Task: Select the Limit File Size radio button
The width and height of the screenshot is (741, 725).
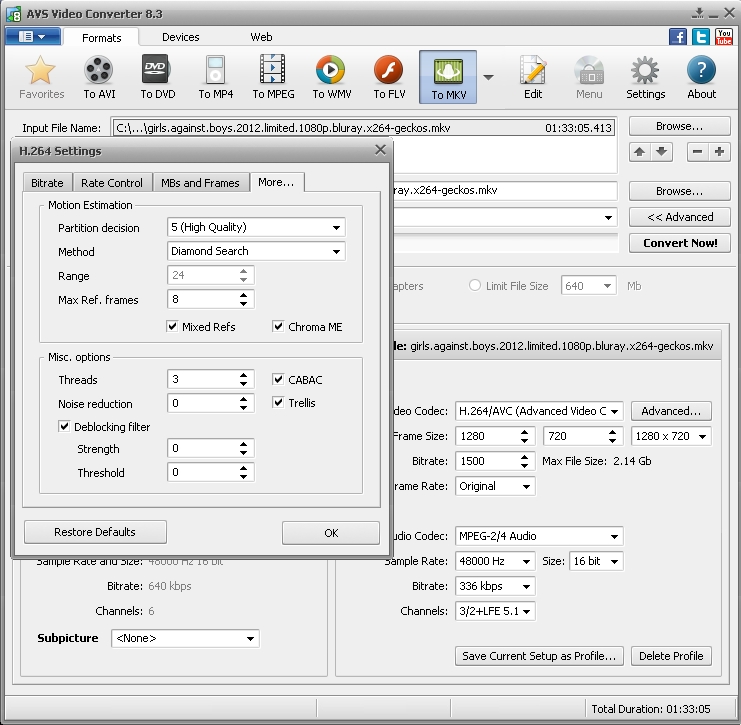Action: click(x=474, y=285)
